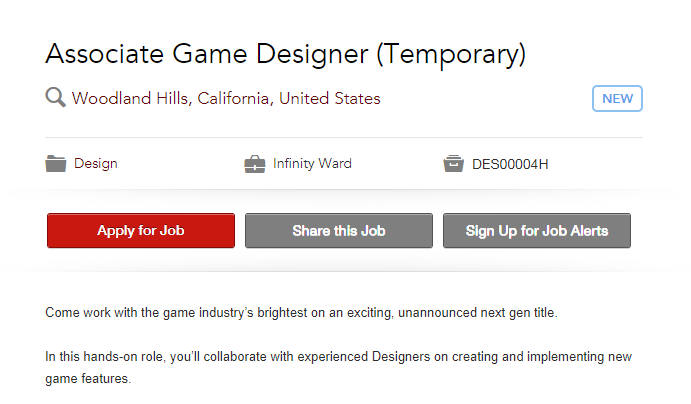Click the words "unannounced next gen title"
The height and width of the screenshot is (404, 691).
coord(478,312)
